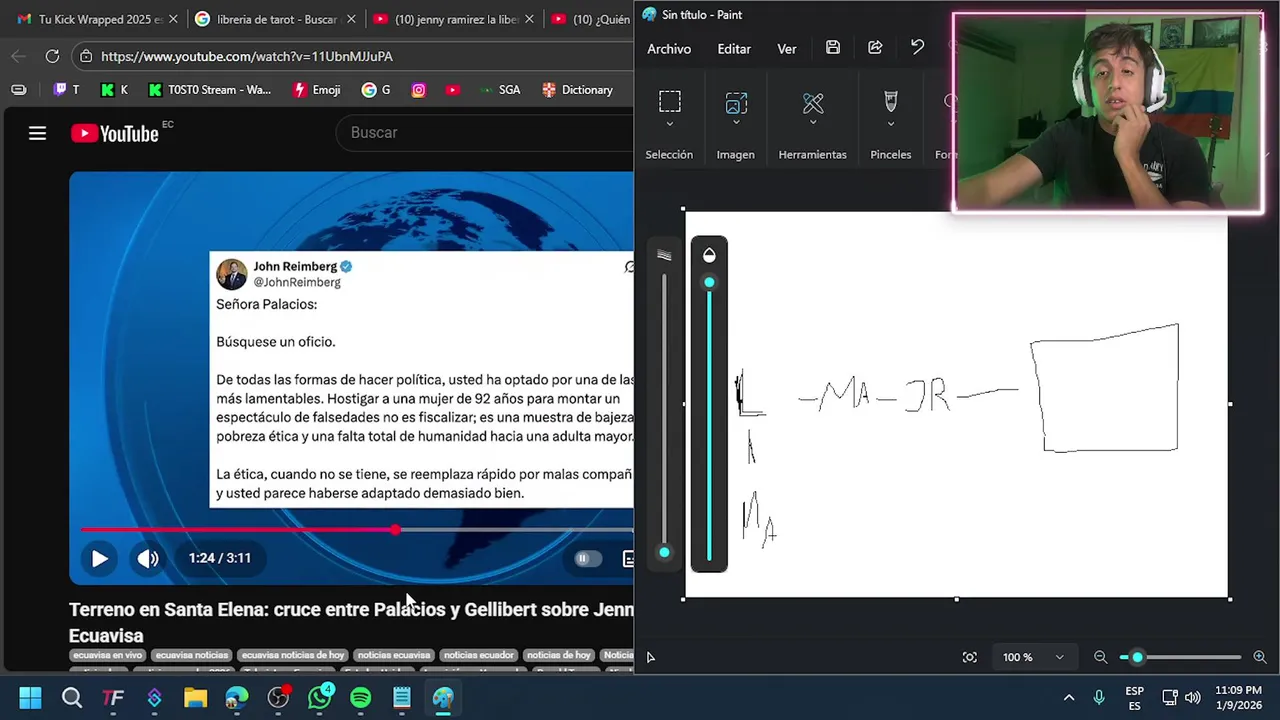1280x720 pixels.
Task: Click the share icon in Paint
Action: (875, 48)
